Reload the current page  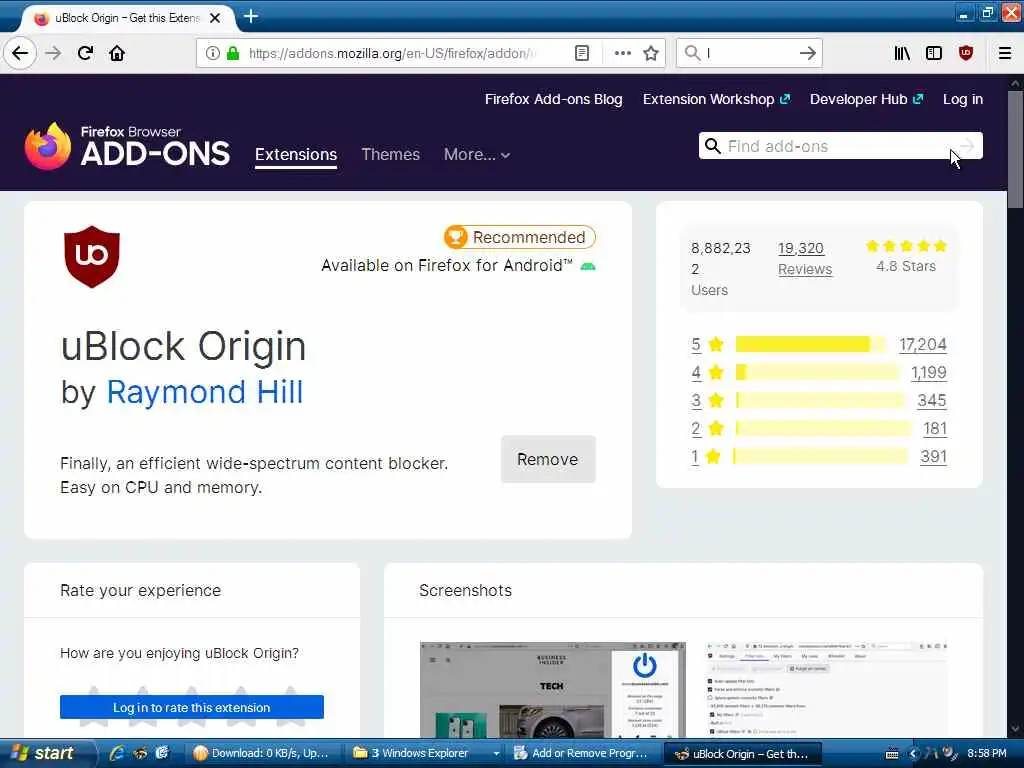(86, 53)
